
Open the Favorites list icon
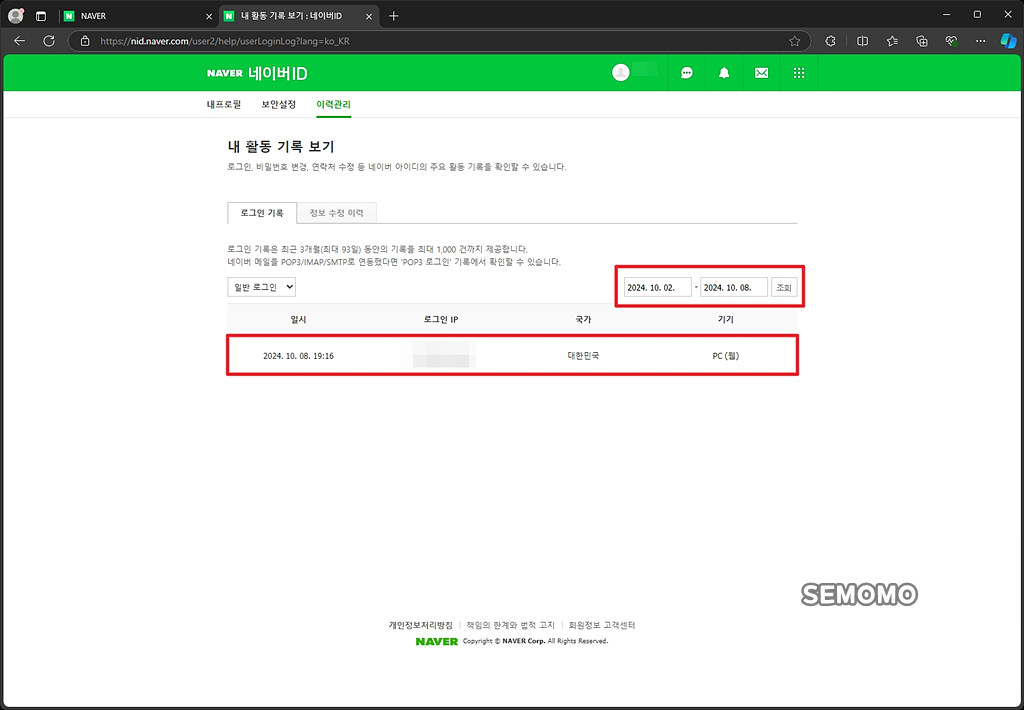(x=893, y=41)
